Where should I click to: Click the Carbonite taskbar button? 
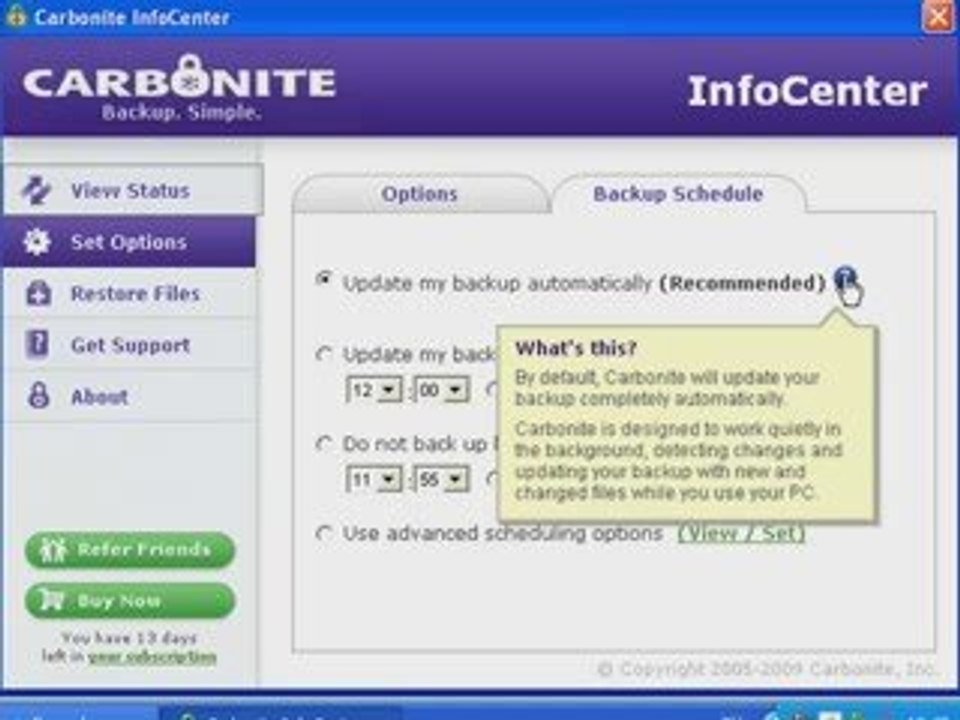coord(282,713)
